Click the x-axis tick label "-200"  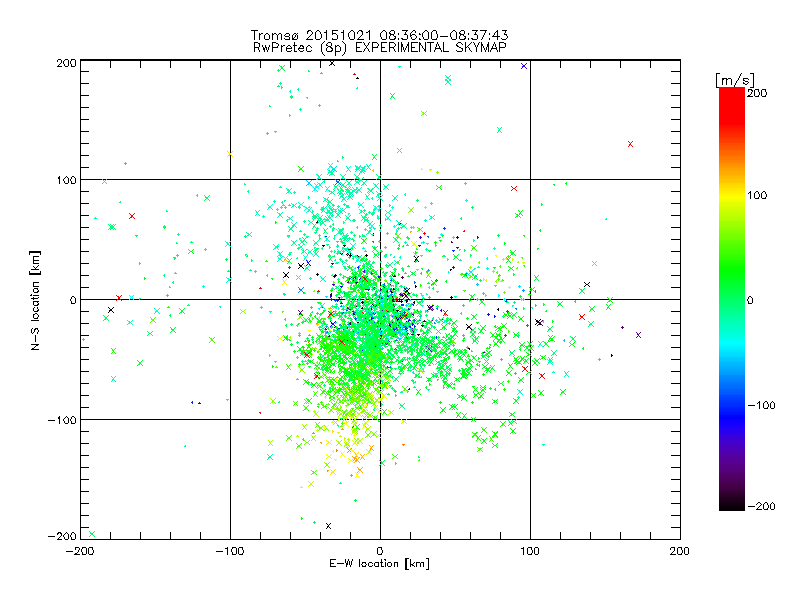point(80,551)
